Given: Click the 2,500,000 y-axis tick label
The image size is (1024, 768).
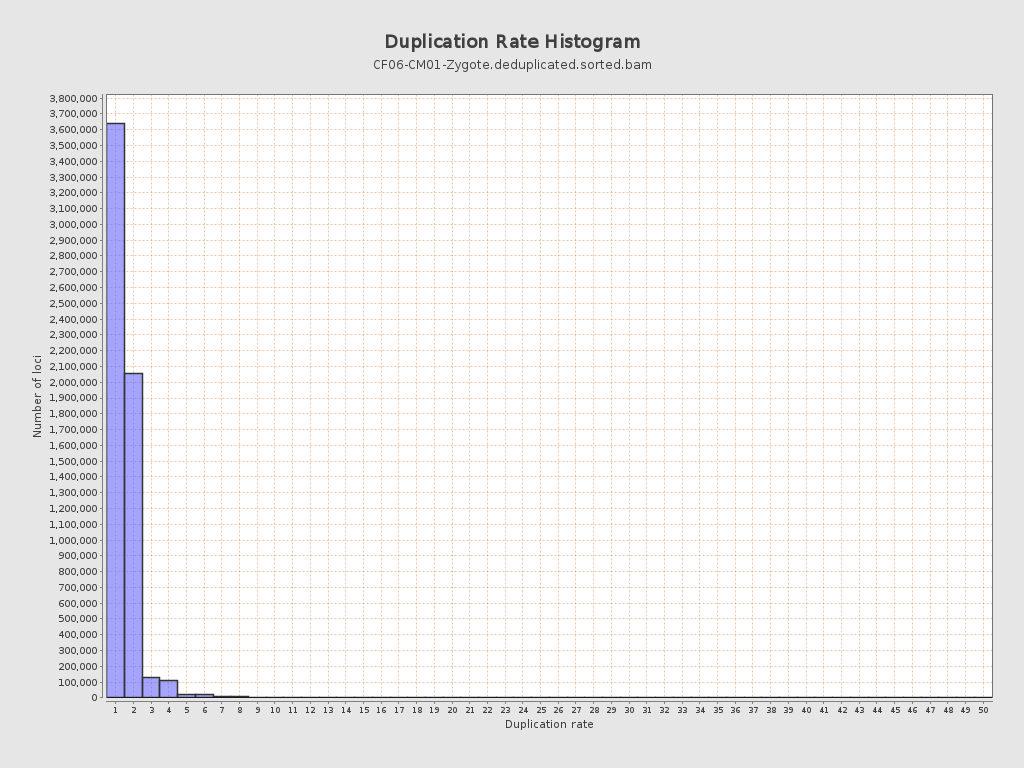Looking at the screenshot, I should [x=74, y=304].
